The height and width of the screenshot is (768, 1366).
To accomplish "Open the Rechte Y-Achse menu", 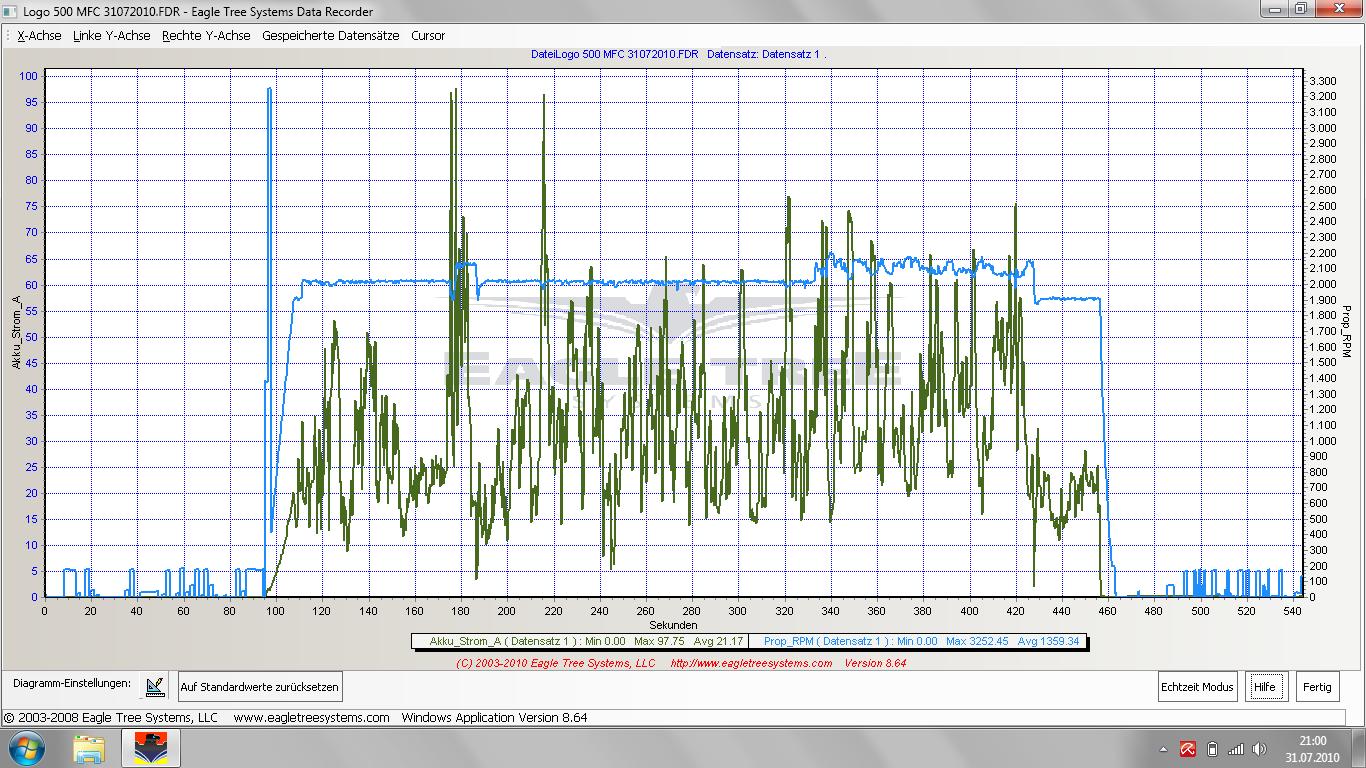I will (206, 35).
